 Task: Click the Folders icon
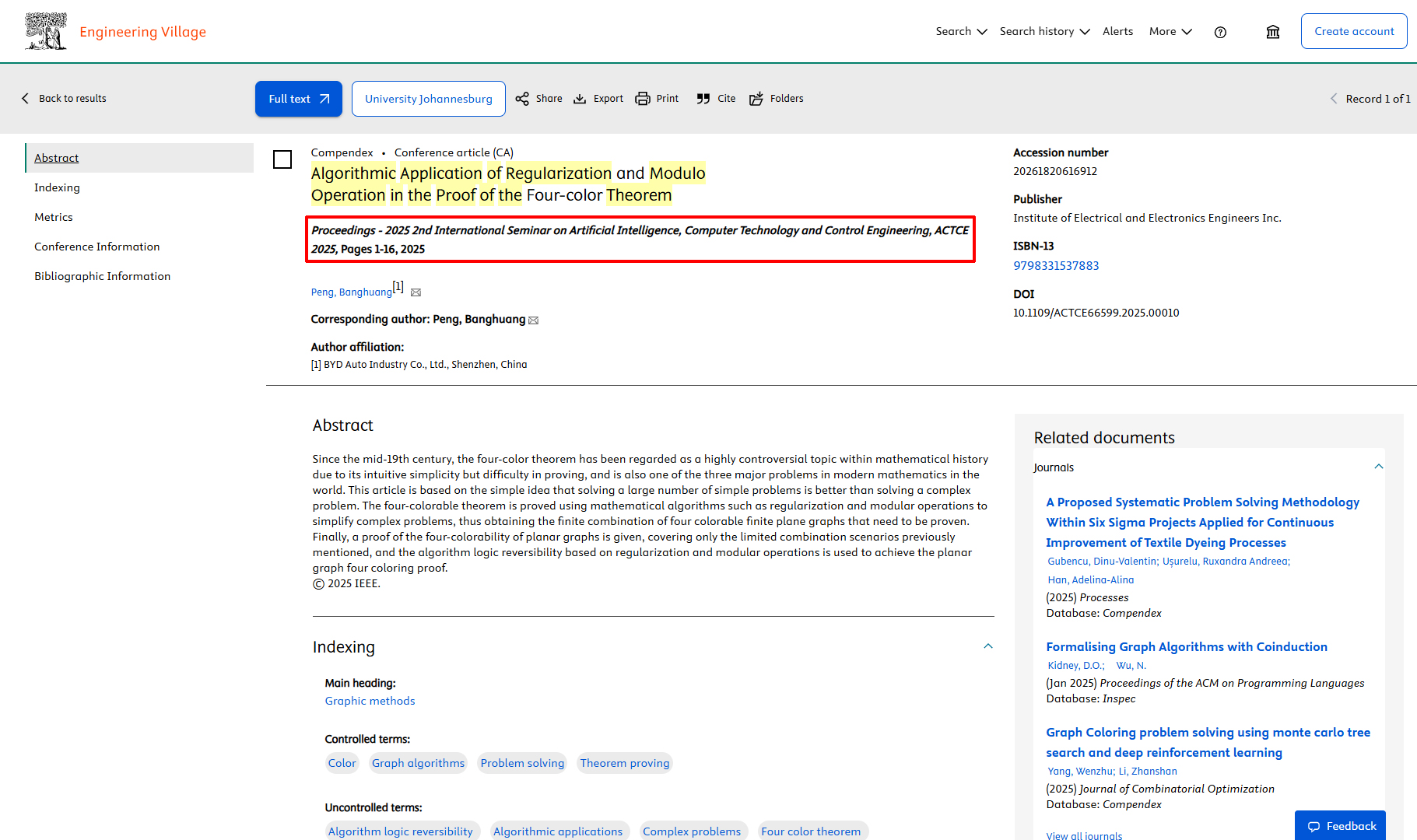coord(756,99)
